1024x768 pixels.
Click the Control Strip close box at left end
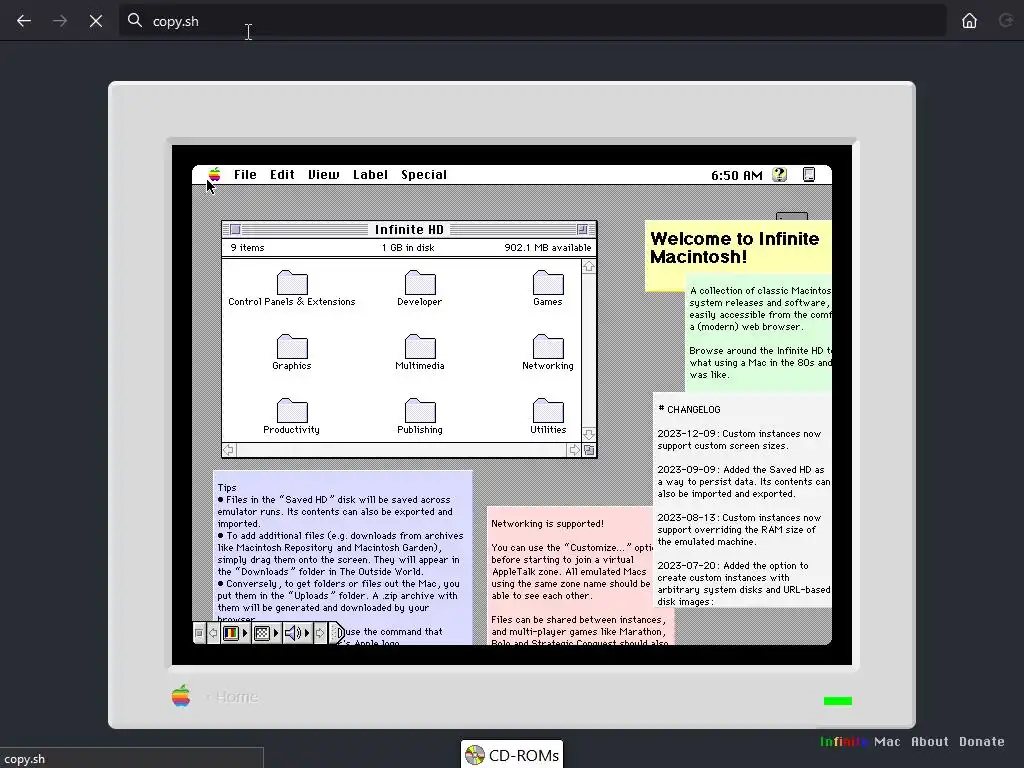tap(199, 633)
